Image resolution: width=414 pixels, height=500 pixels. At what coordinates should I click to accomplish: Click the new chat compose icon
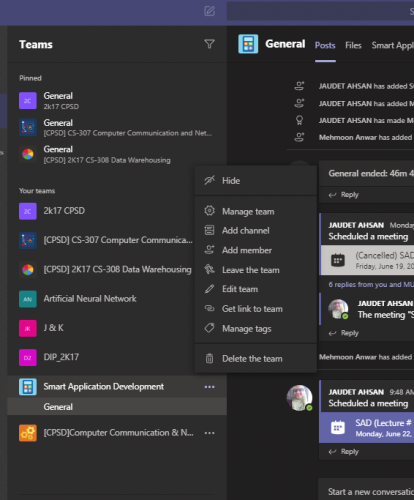209,11
